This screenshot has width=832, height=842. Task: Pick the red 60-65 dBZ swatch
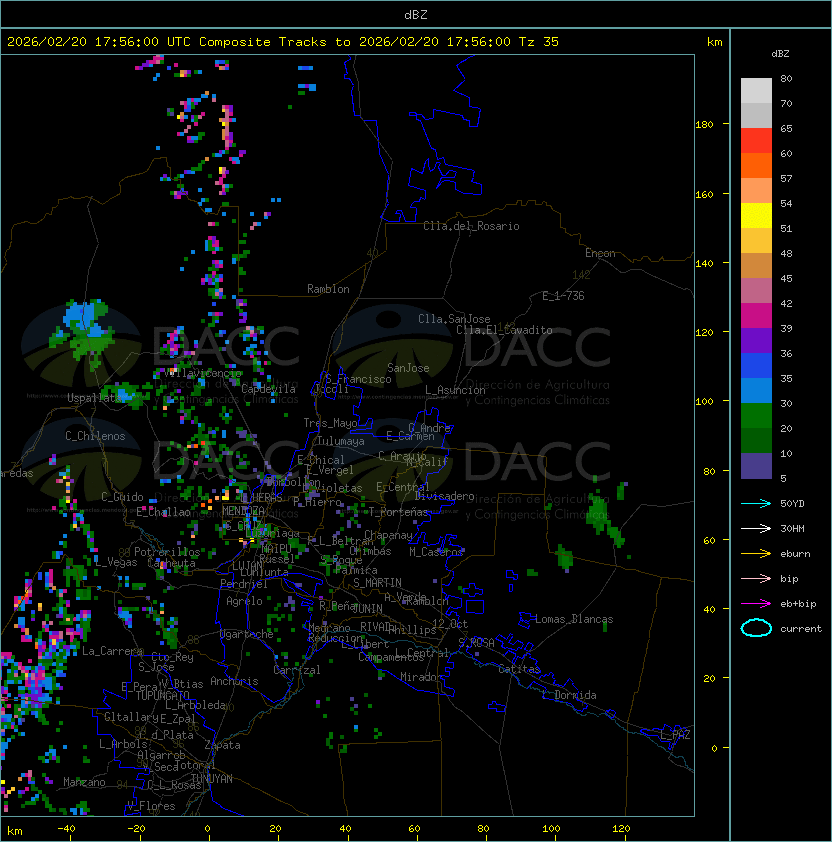(x=756, y=141)
